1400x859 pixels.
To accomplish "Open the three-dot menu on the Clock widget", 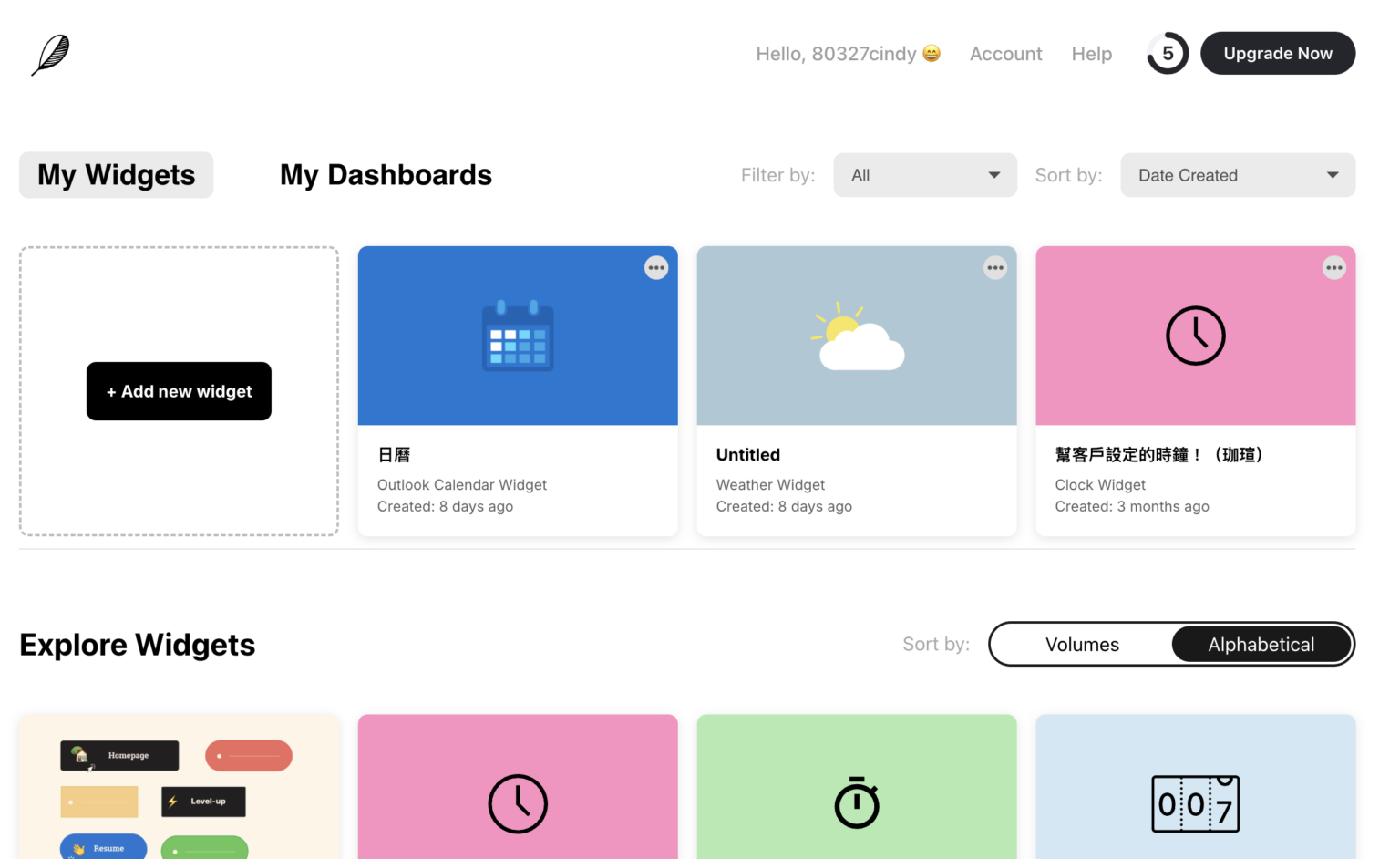I will 1334,267.
